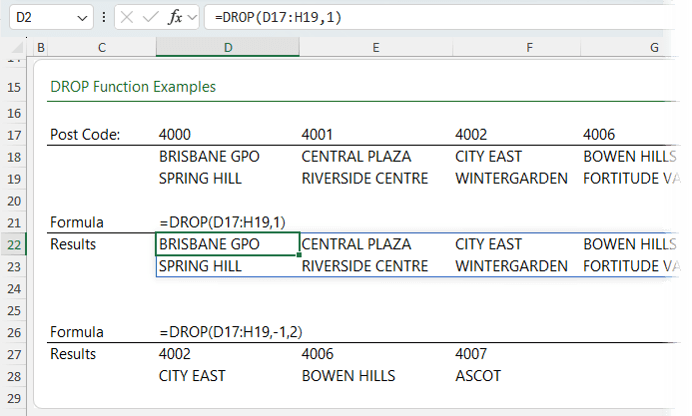This screenshot has width=692, height=416.
Task: Click the Select All corner triangle
Action: click(x=17, y=47)
